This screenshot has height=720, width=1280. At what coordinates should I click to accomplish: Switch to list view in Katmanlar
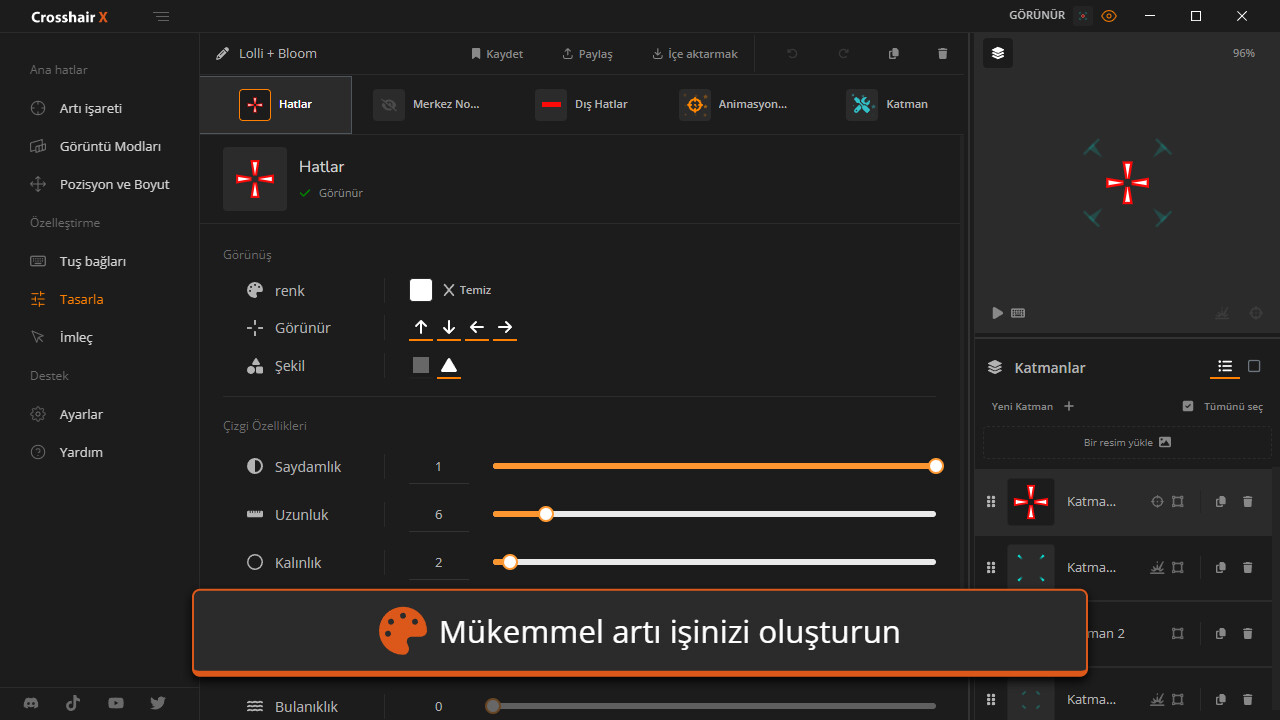pos(1225,367)
